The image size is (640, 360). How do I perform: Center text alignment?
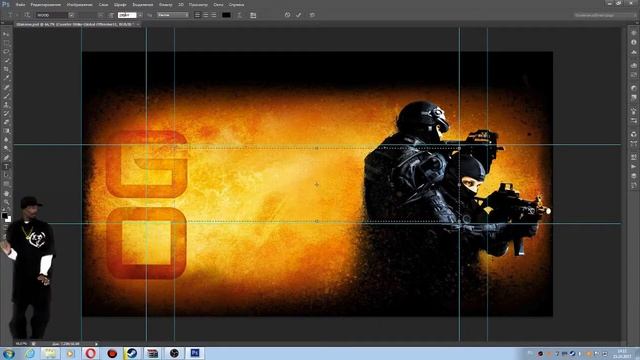[205, 15]
